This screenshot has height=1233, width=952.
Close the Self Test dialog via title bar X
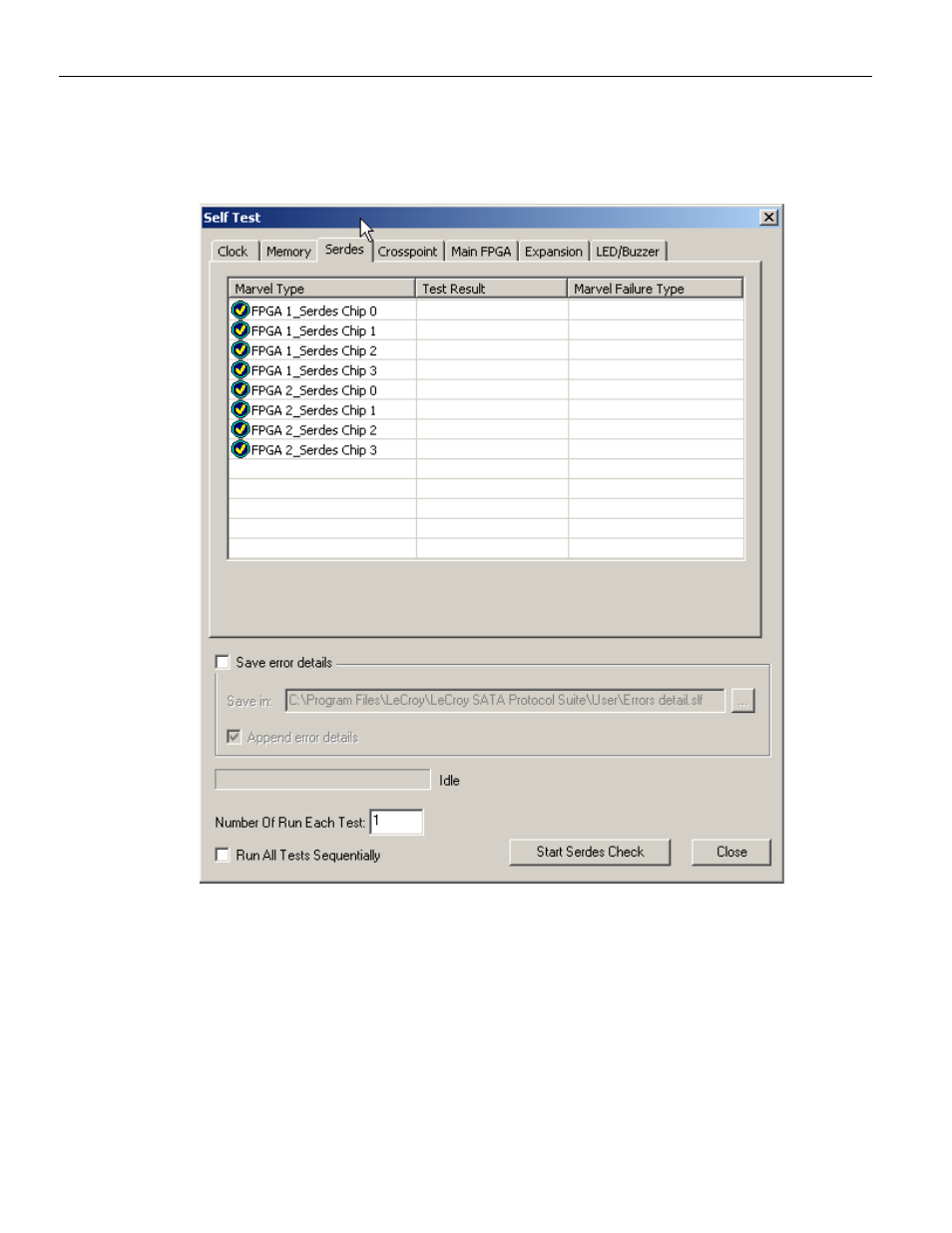click(x=768, y=218)
